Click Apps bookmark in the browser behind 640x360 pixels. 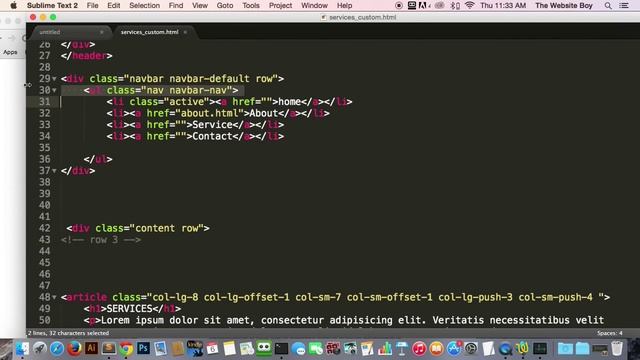click(x=10, y=52)
